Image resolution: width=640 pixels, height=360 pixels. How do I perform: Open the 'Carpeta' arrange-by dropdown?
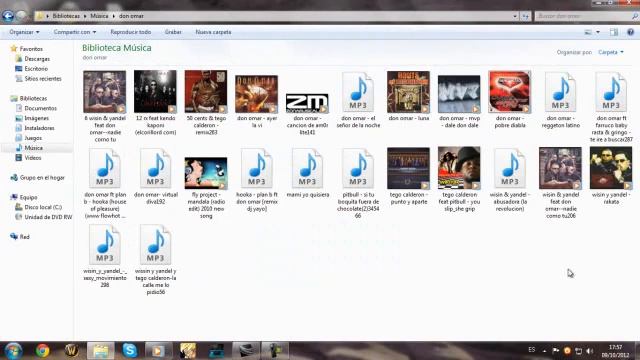tap(611, 52)
